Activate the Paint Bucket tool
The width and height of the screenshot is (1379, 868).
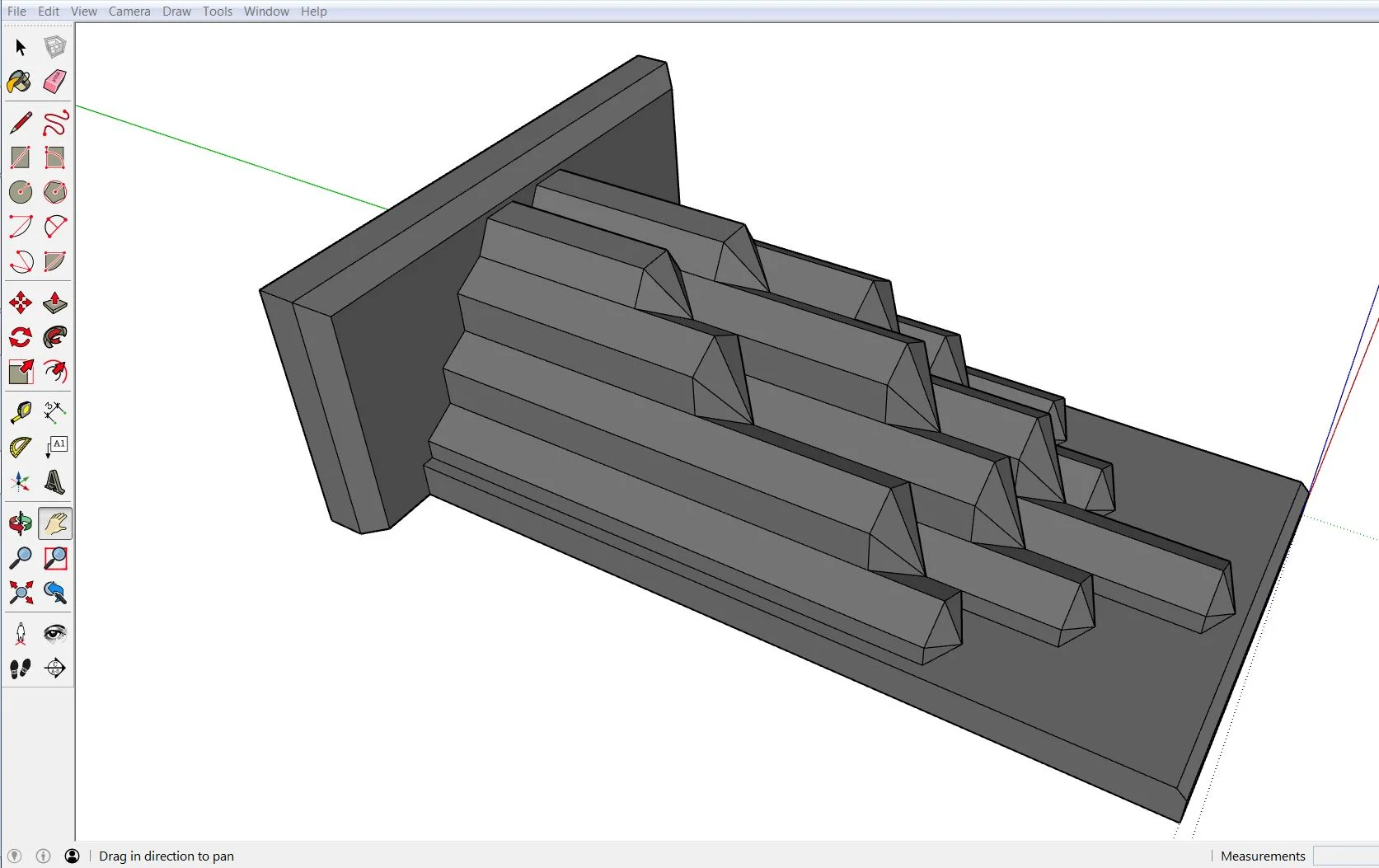21,82
